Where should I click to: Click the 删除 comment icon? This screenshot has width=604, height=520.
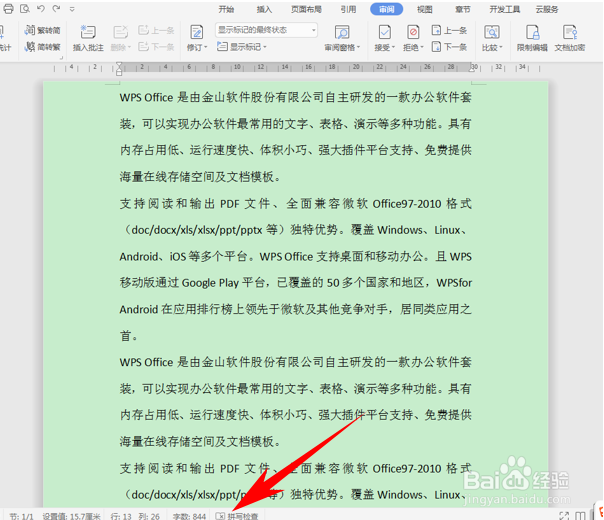(120, 32)
